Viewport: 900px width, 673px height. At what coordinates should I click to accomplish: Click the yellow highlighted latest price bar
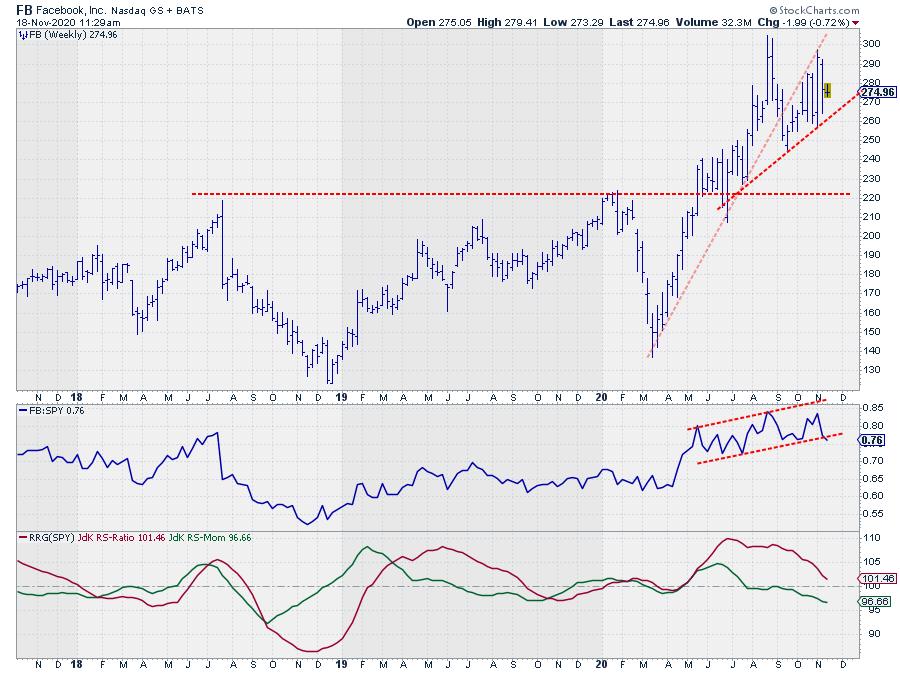827,90
